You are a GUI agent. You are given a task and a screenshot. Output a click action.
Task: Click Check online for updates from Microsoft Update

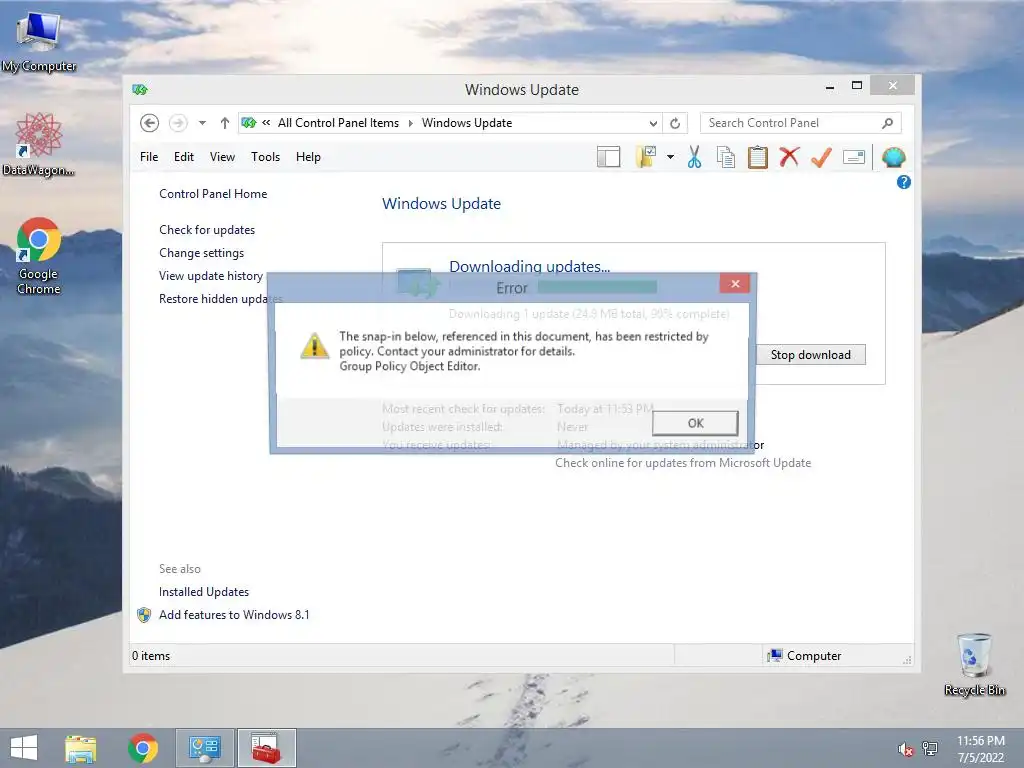click(x=683, y=462)
